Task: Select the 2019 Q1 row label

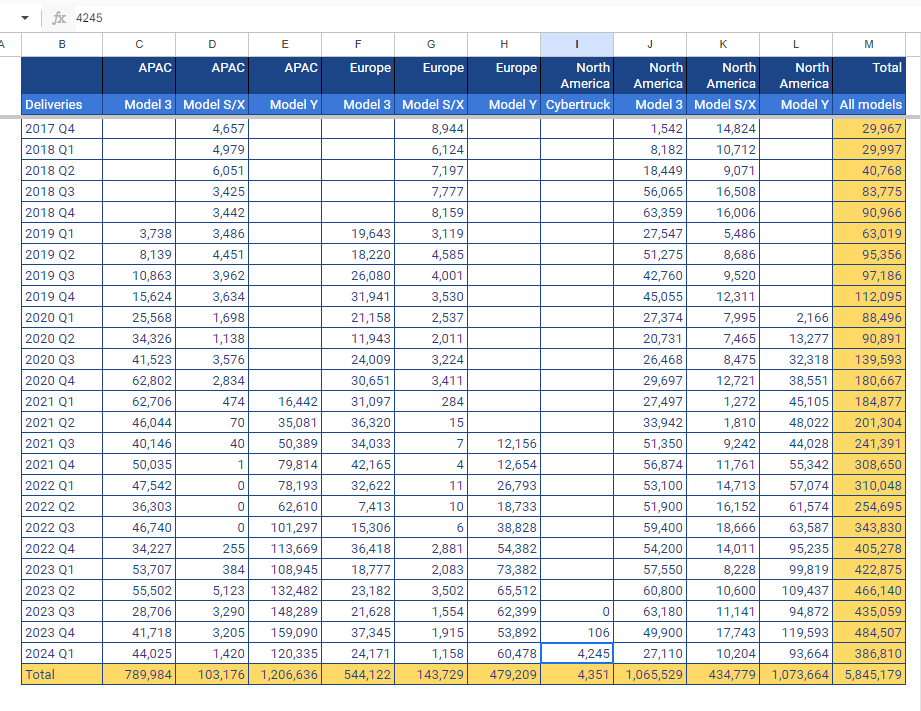Action: [62, 234]
